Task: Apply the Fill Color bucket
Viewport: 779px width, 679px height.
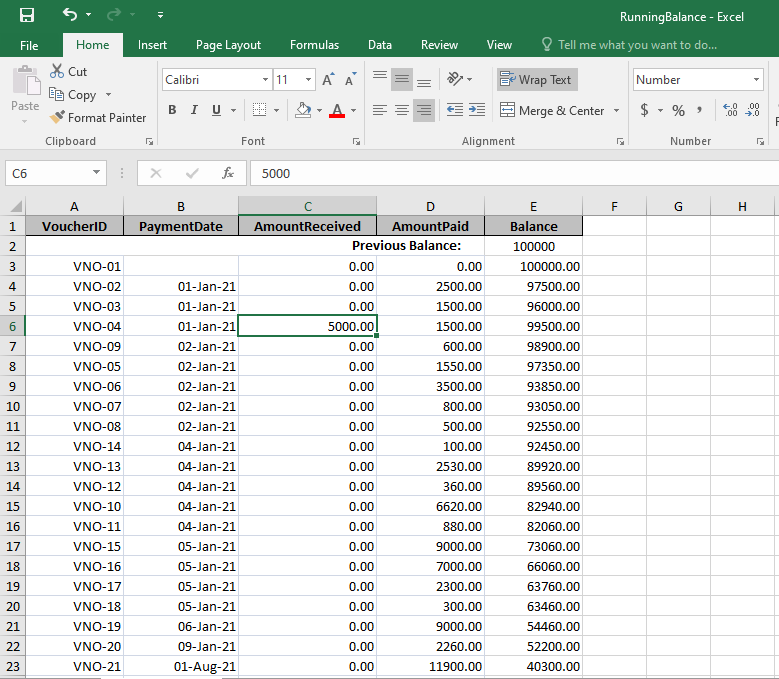Action: click(x=303, y=110)
